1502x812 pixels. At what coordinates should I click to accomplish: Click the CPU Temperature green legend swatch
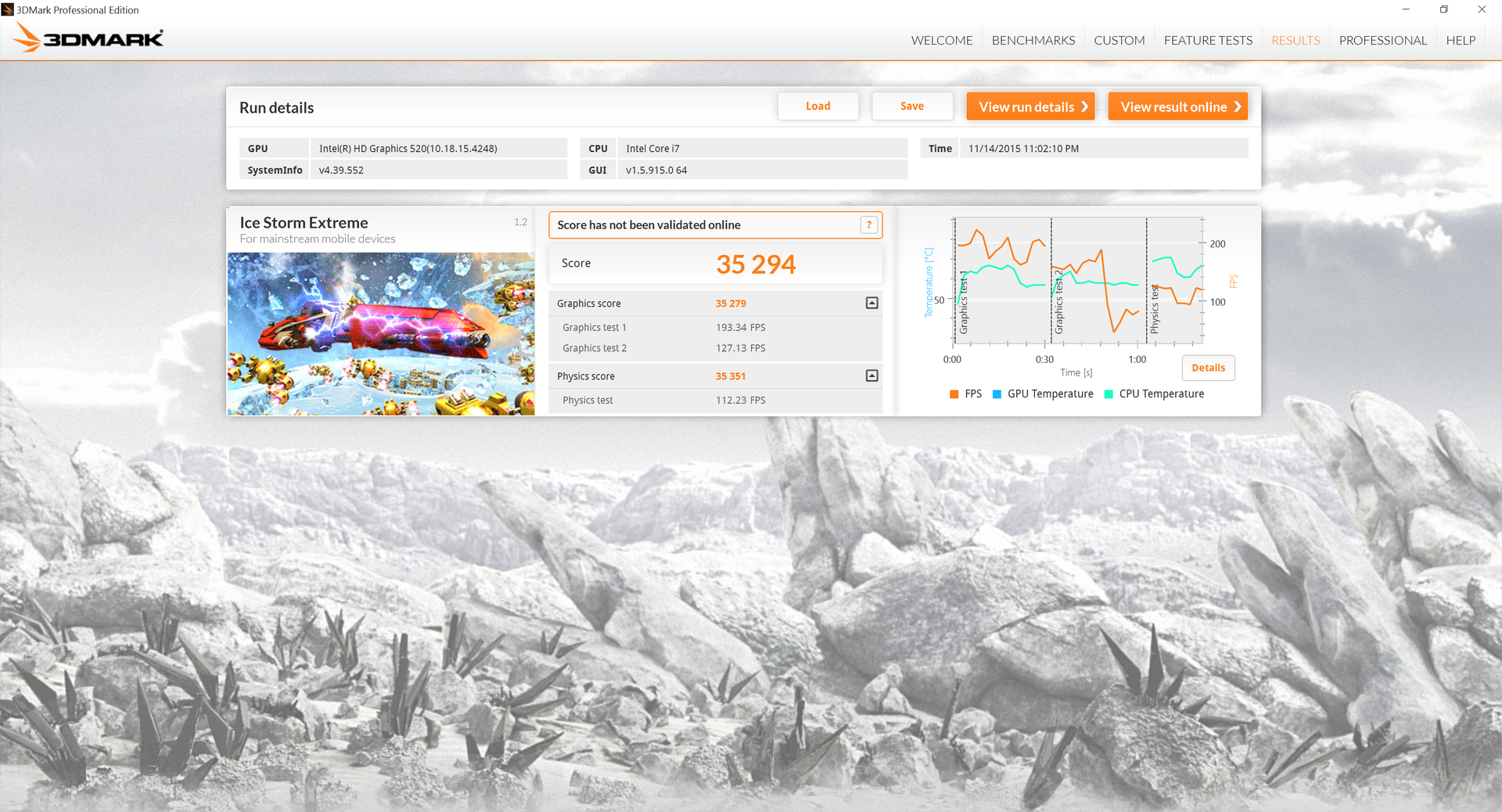1109,394
